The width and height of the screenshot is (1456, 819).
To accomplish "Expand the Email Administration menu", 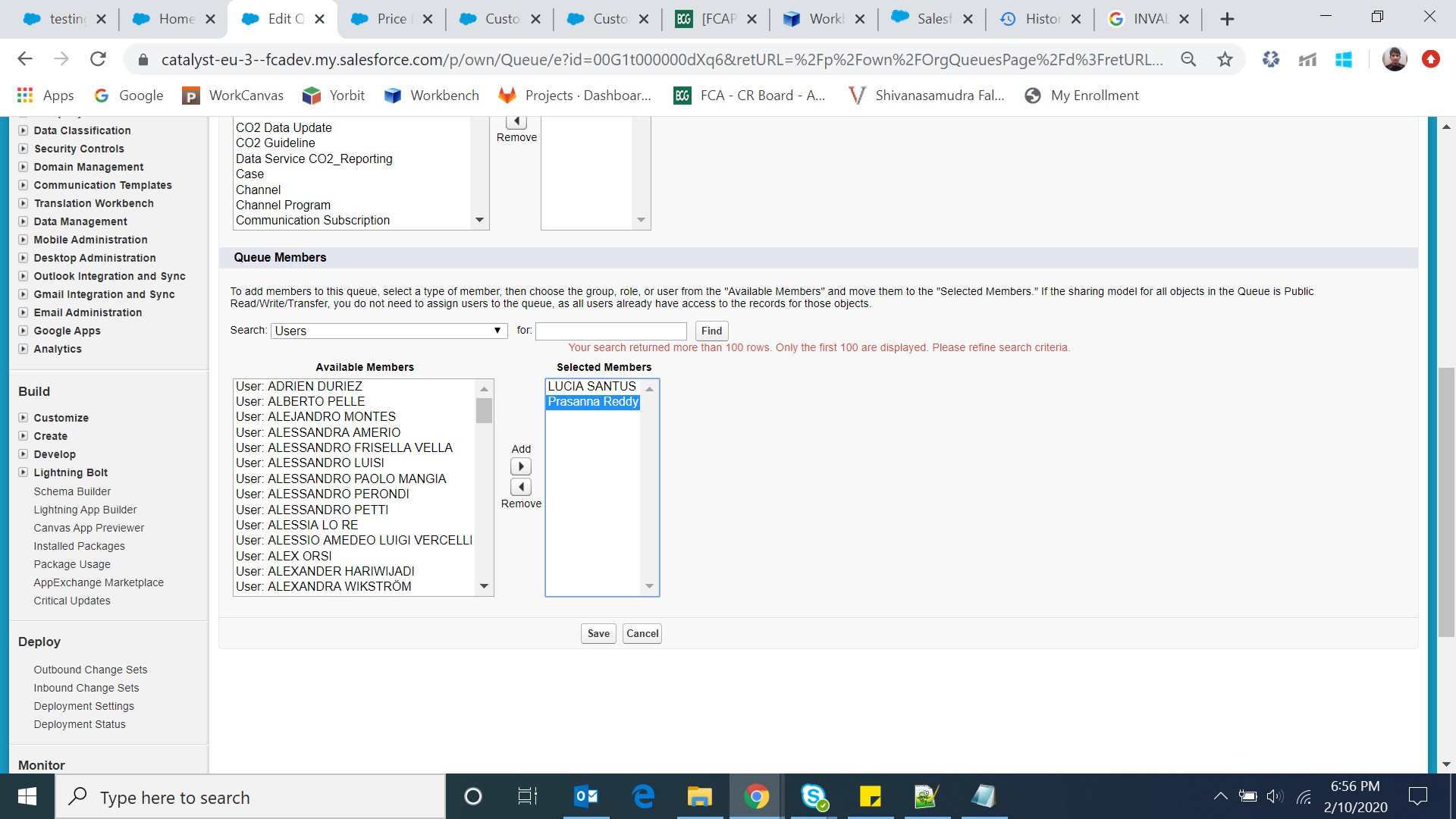I will [x=24, y=312].
